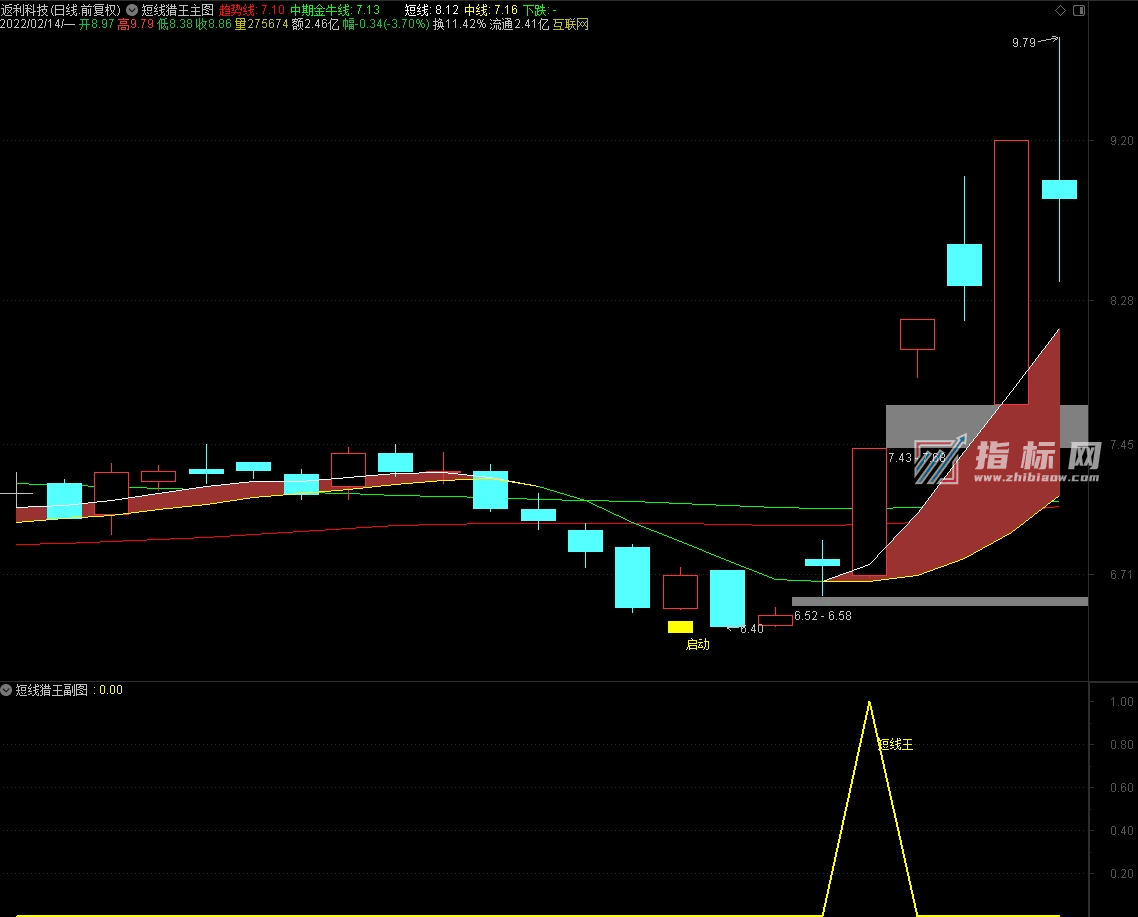1138x917 pixels.
Task: Select the volume figure 量275674
Action: (x=261, y=24)
